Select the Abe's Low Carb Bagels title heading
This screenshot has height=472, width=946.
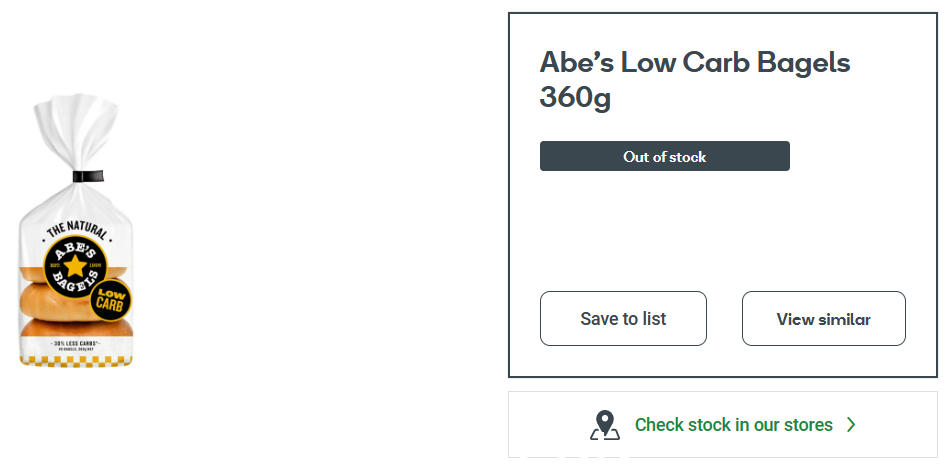click(695, 80)
